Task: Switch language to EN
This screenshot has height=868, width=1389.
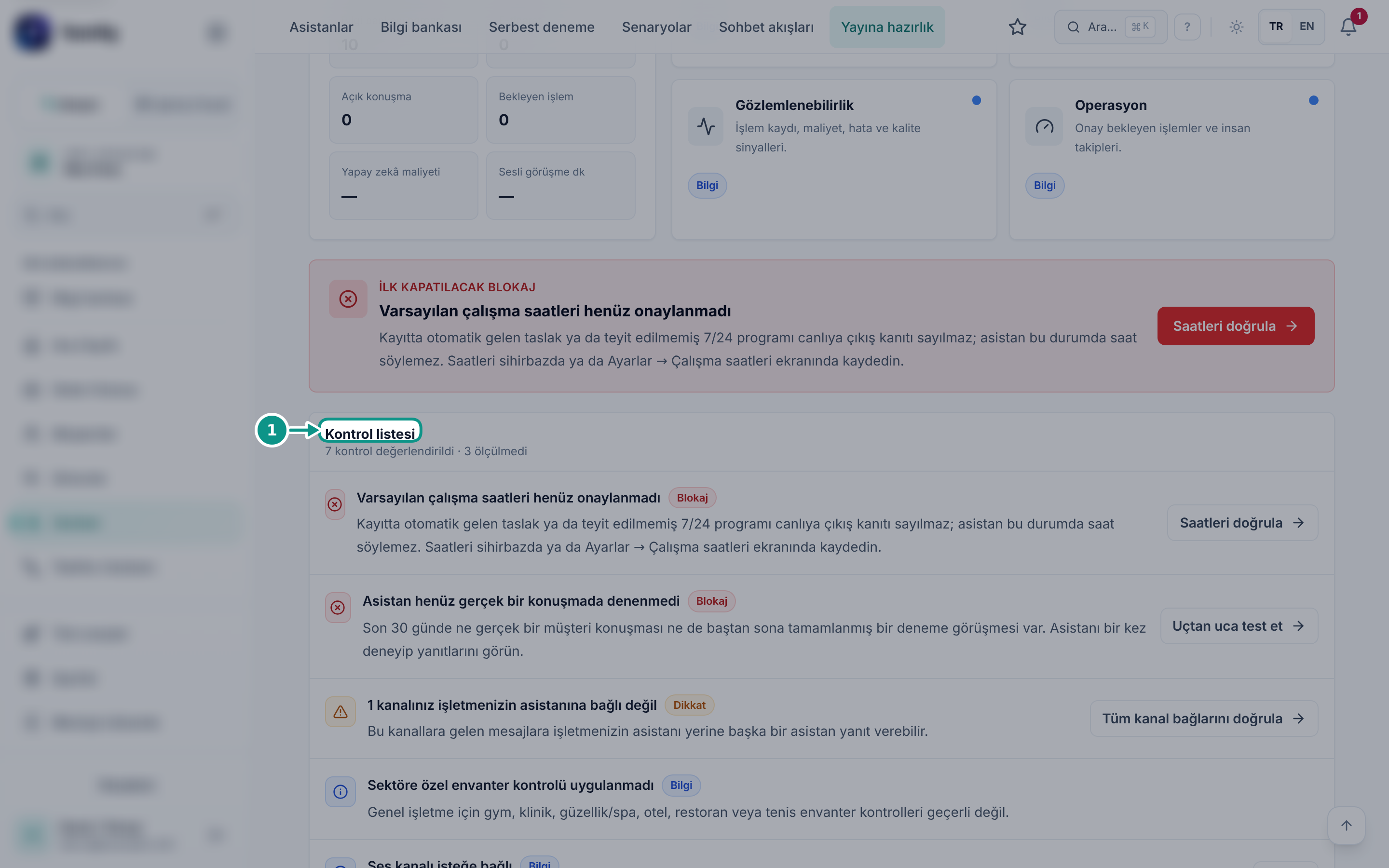Action: click(x=1307, y=27)
